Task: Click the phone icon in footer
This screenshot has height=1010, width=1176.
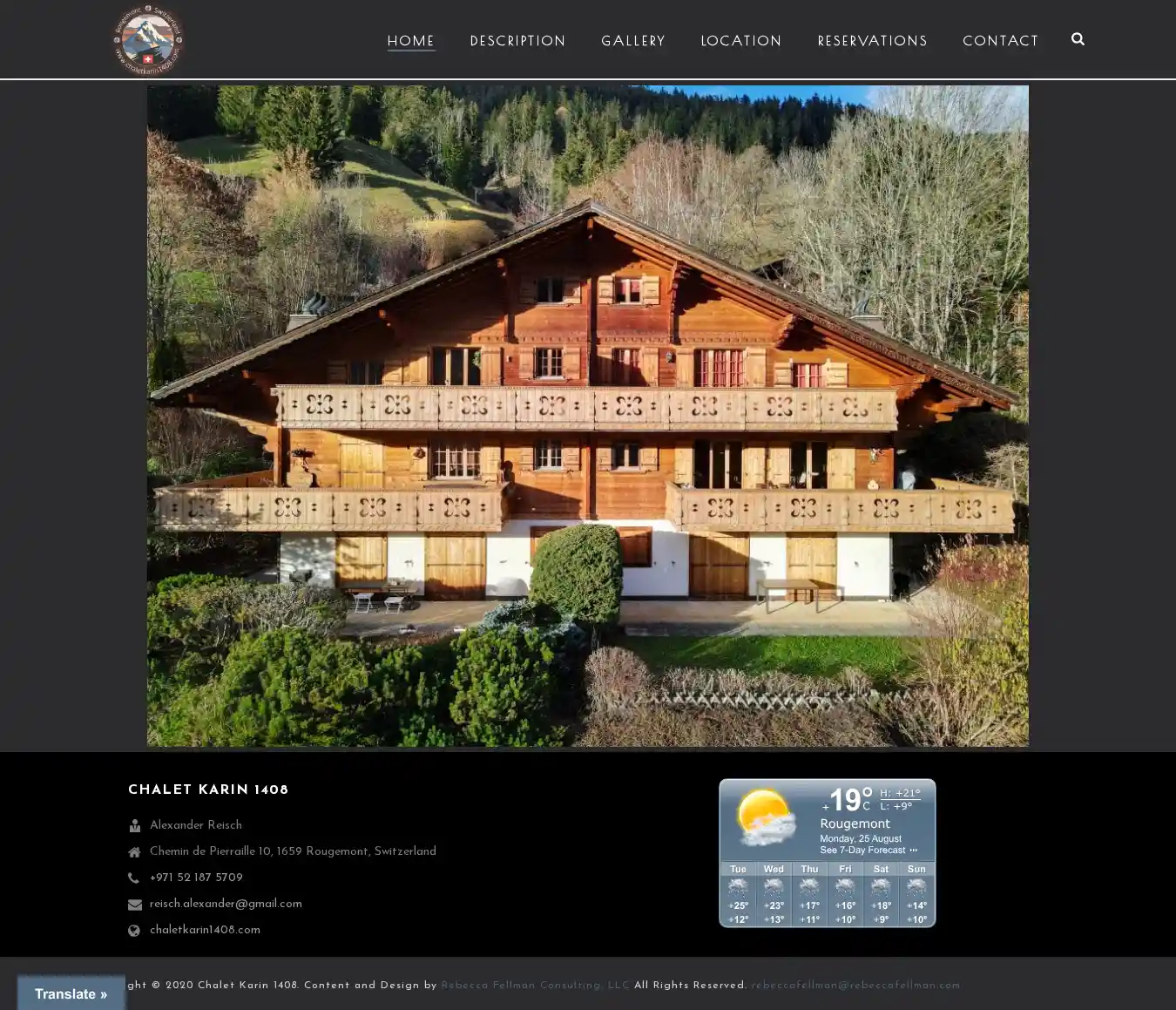Action: pos(134,878)
